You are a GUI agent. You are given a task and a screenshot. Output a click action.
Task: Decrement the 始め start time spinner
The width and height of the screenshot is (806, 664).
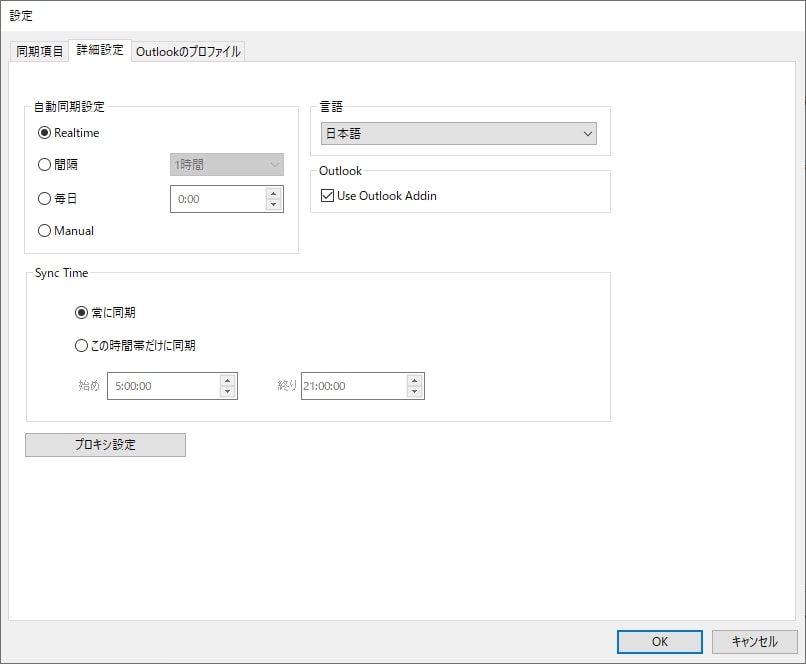228,392
